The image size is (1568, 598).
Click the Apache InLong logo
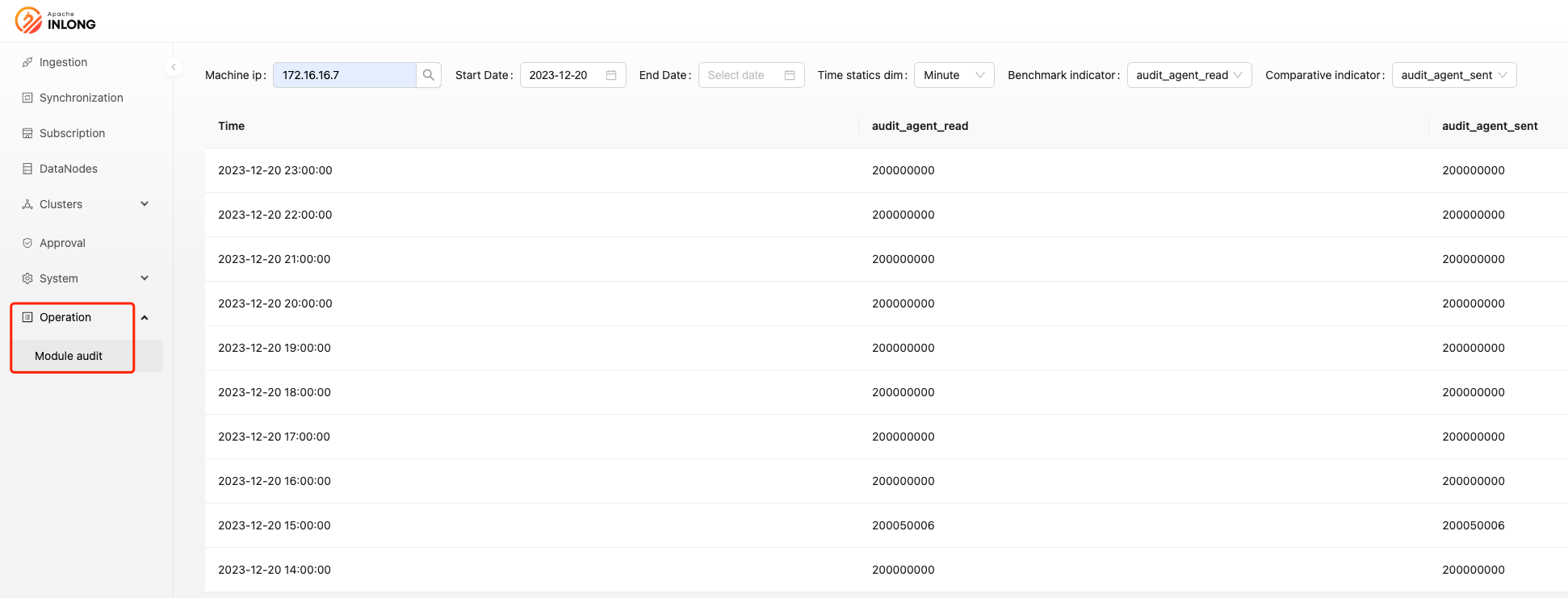click(x=55, y=20)
